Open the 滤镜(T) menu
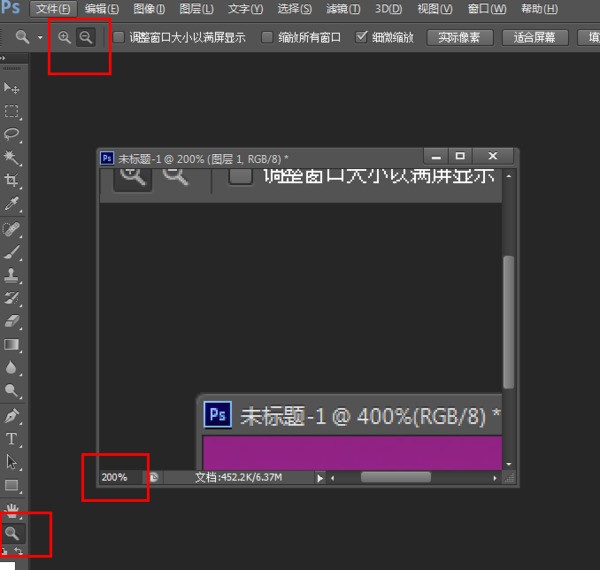 (343, 8)
